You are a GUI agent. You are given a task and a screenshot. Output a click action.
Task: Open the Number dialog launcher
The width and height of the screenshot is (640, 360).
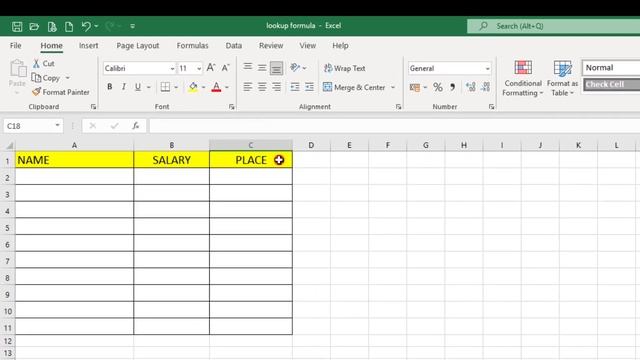491,107
